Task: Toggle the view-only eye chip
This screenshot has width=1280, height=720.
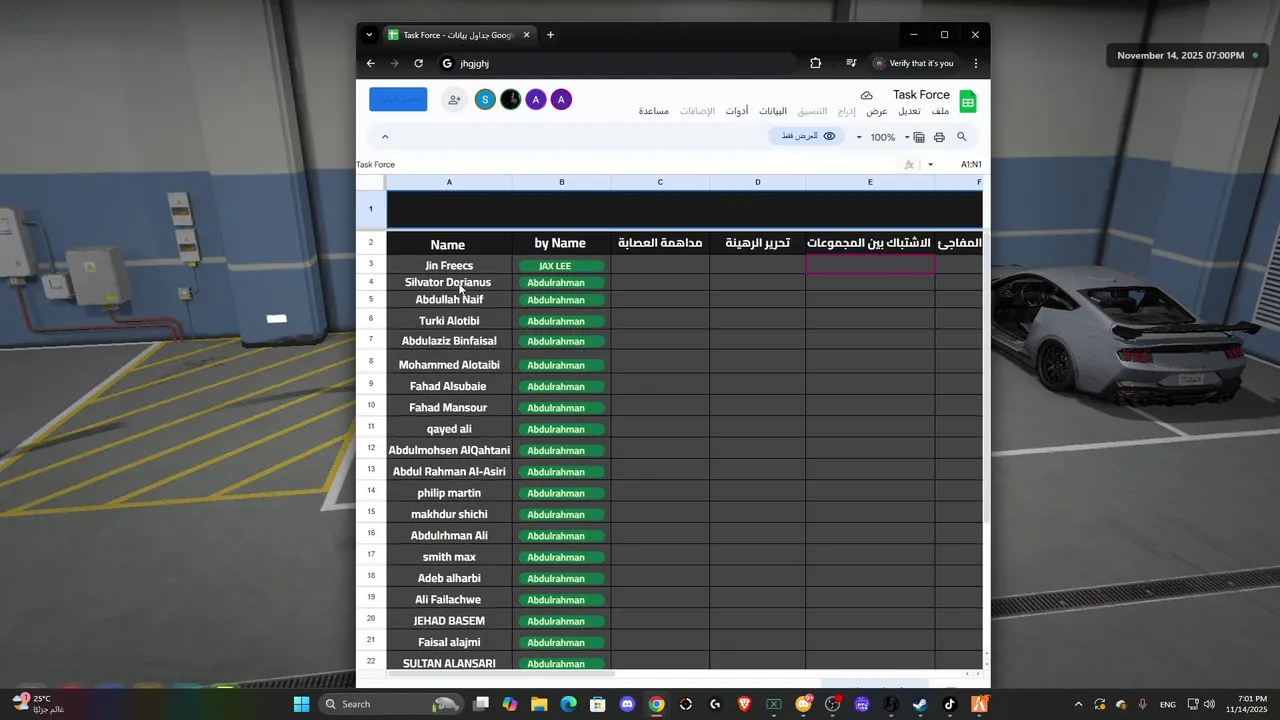Action: click(x=808, y=137)
